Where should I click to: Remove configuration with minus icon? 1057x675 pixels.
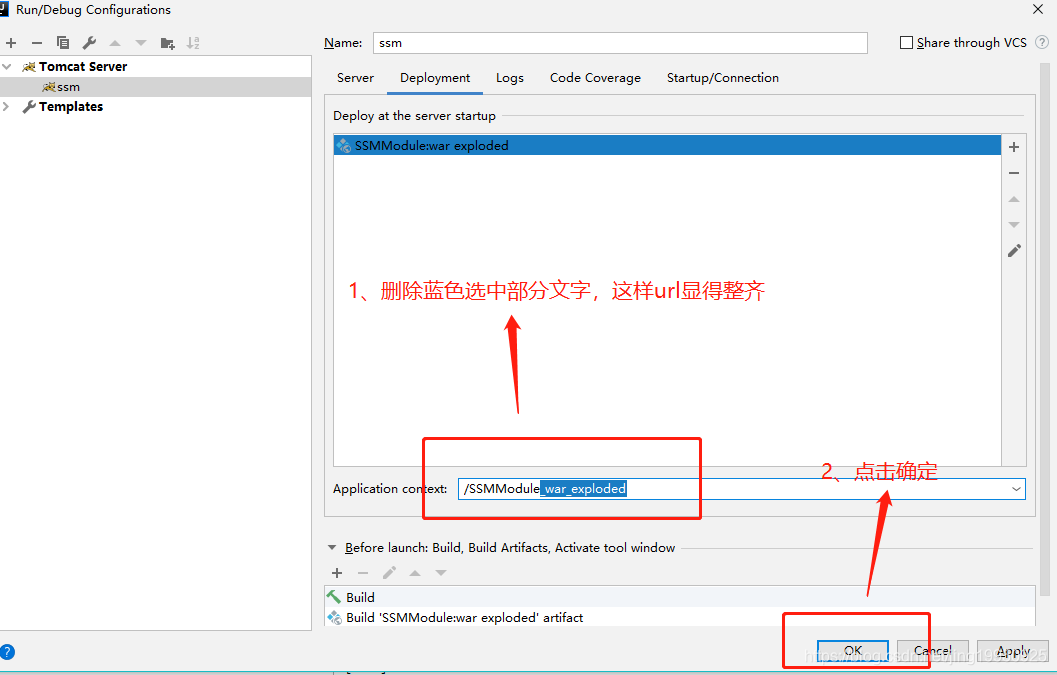37,43
